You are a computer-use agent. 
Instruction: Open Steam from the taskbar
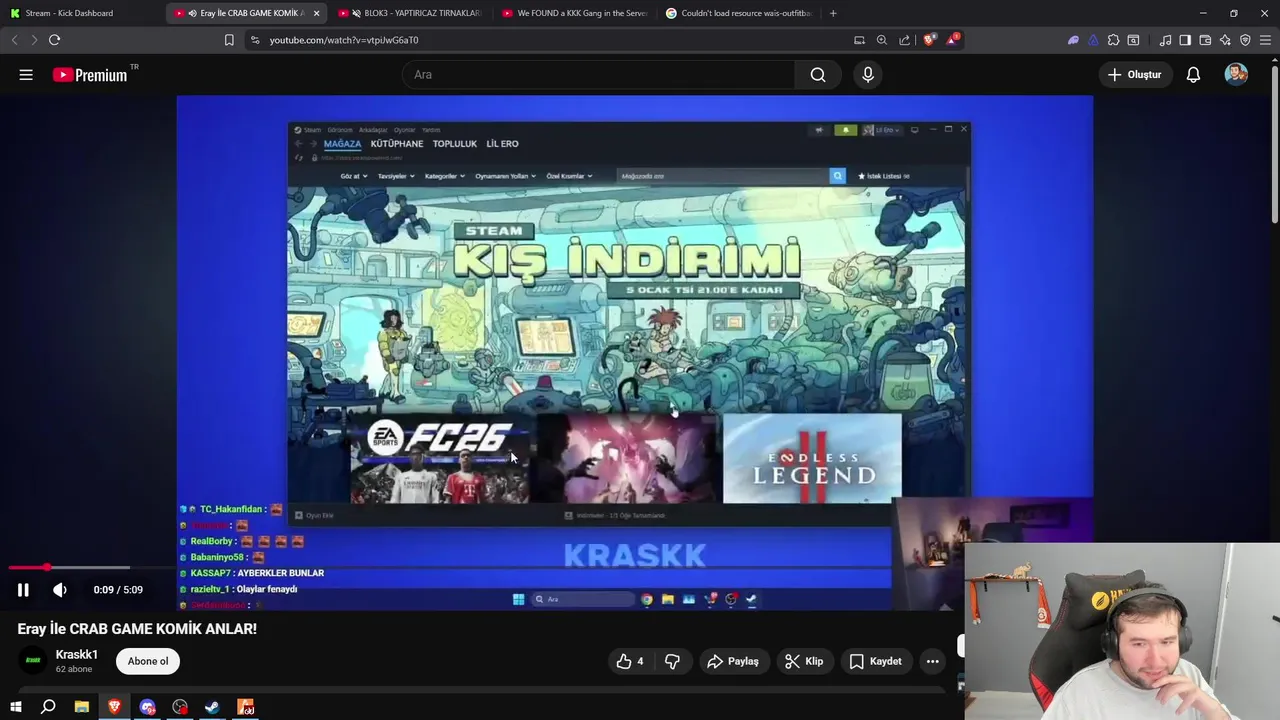pos(212,707)
